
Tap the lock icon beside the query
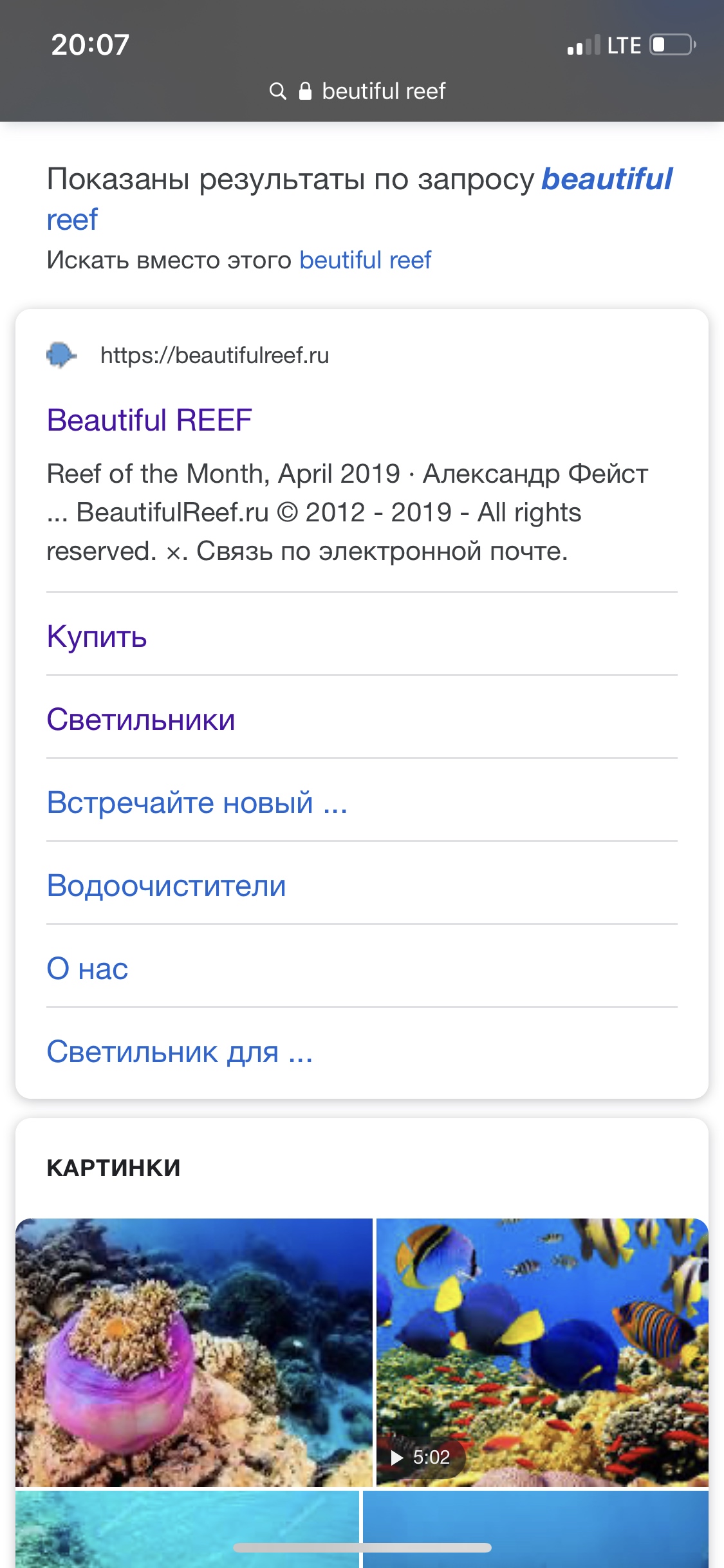tap(305, 91)
